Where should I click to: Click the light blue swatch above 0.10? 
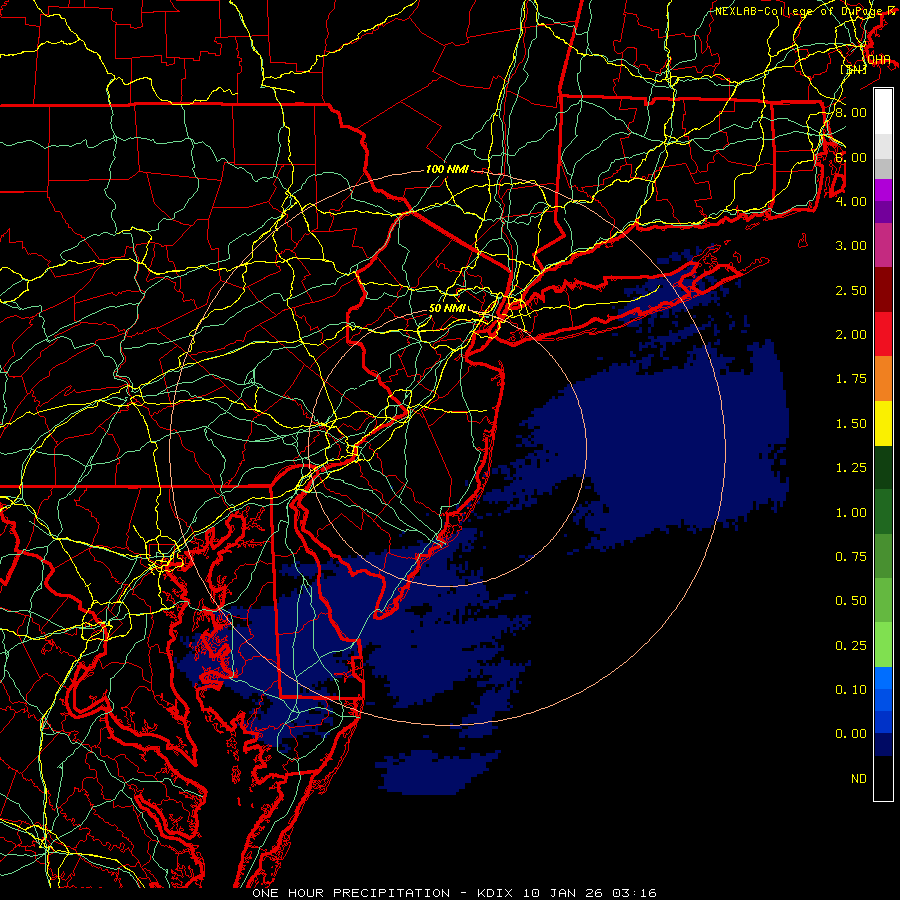[883, 678]
